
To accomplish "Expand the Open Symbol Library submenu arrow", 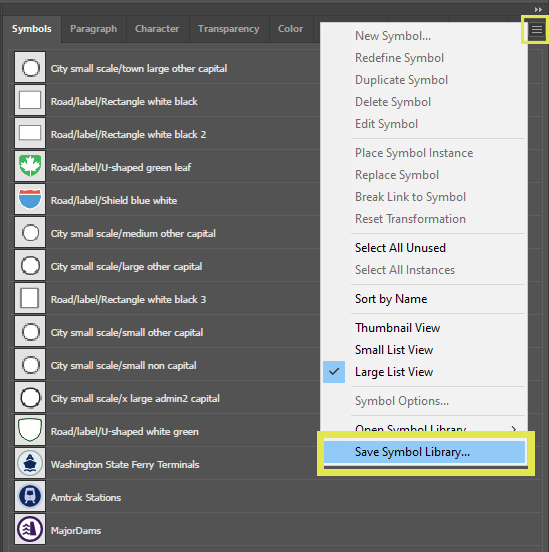I will point(514,428).
